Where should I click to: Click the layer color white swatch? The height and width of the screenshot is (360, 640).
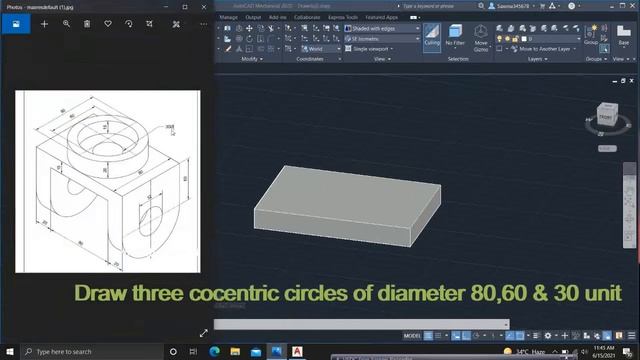tap(524, 39)
